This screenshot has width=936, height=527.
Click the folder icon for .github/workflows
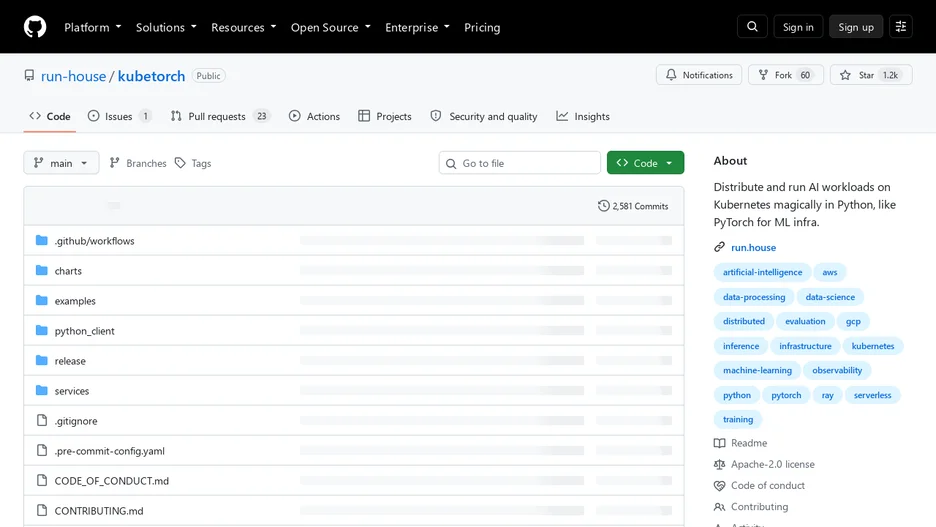pyautogui.click(x=41, y=241)
